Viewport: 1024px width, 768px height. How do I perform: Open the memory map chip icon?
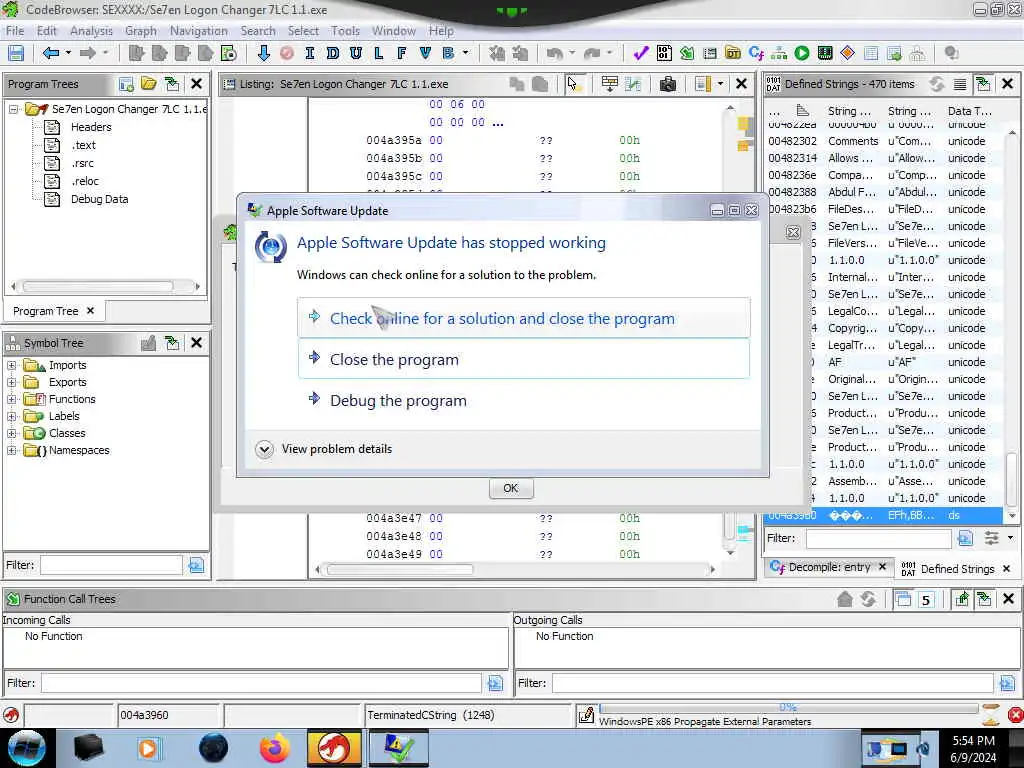click(x=825, y=53)
